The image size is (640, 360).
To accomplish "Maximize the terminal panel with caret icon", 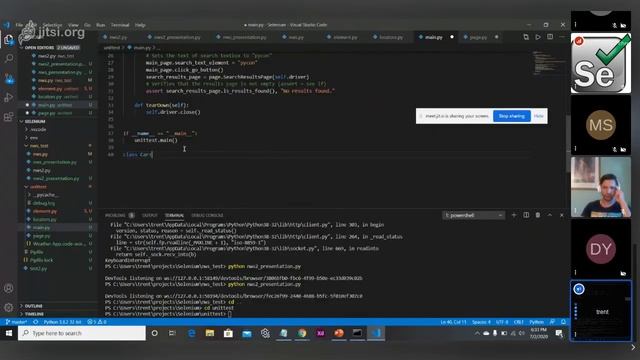I will [x=550, y=215].
